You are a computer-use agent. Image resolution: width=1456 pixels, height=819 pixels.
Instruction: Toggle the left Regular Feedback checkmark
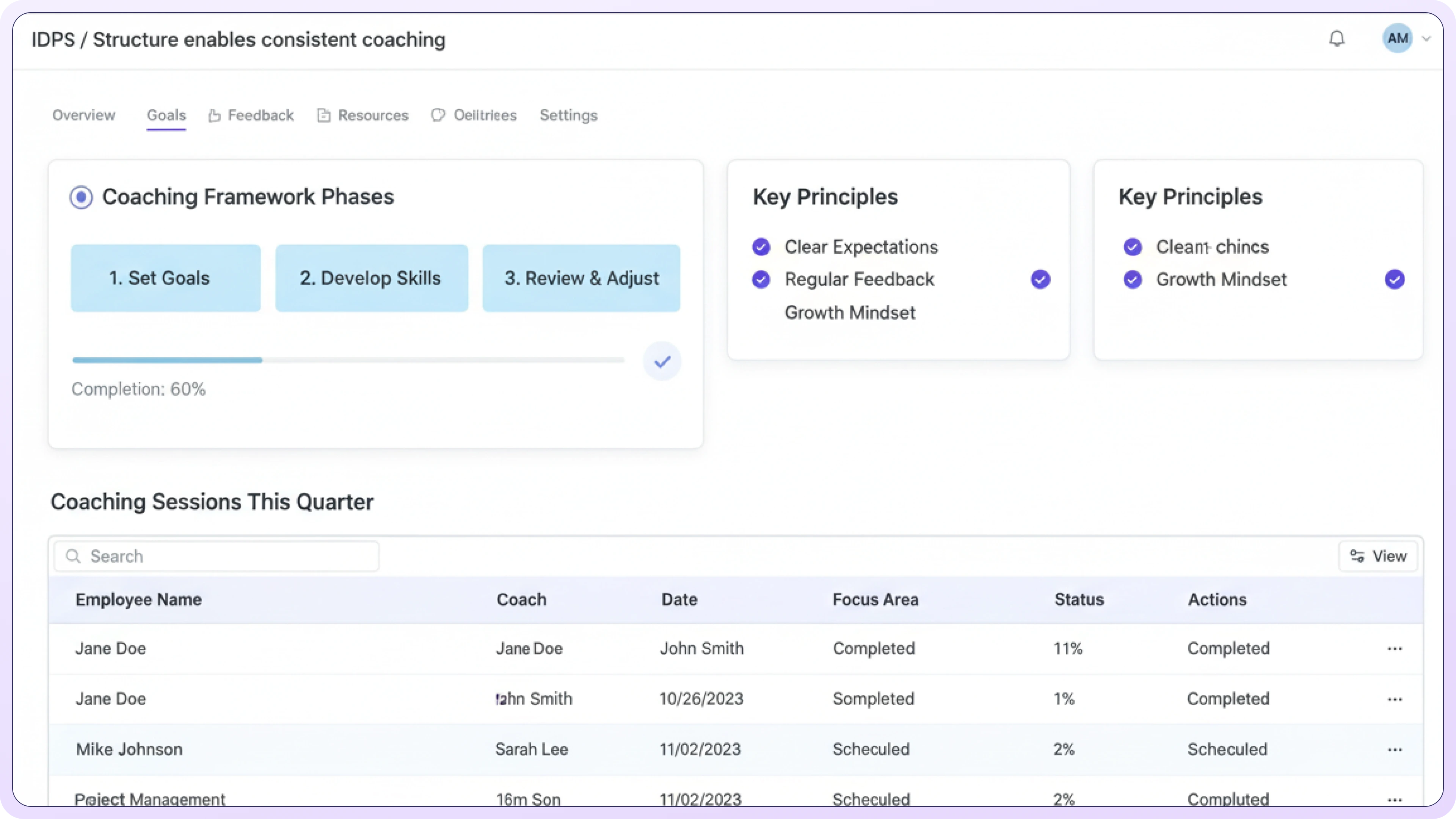tap(761, 279)
